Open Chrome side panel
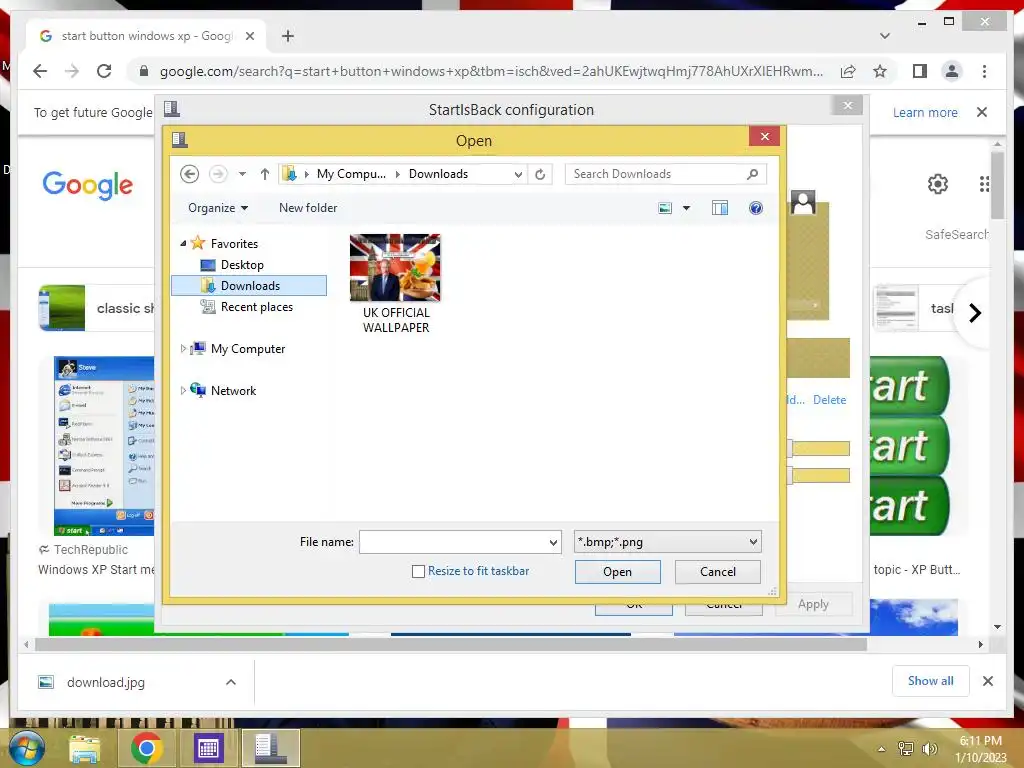 tap(920, 71)
